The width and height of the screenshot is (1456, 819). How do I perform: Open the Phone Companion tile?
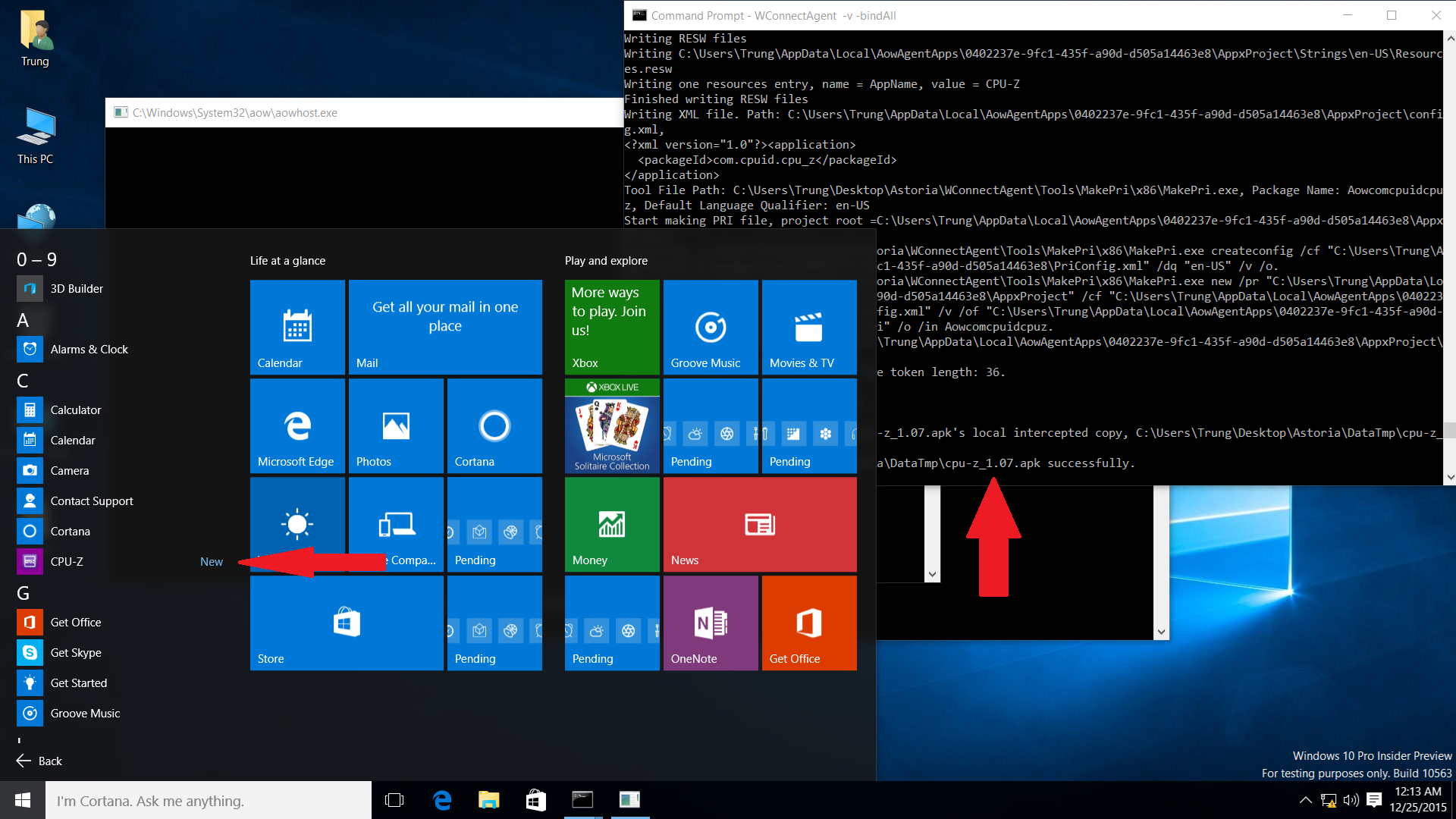click(x=396, y=524)
